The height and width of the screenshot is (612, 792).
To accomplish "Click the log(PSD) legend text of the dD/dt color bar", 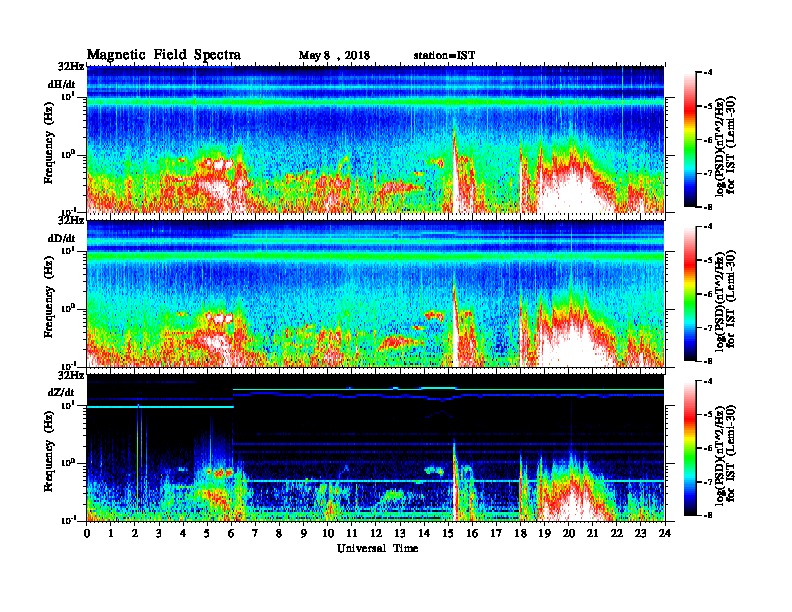I will click(725, 299).
